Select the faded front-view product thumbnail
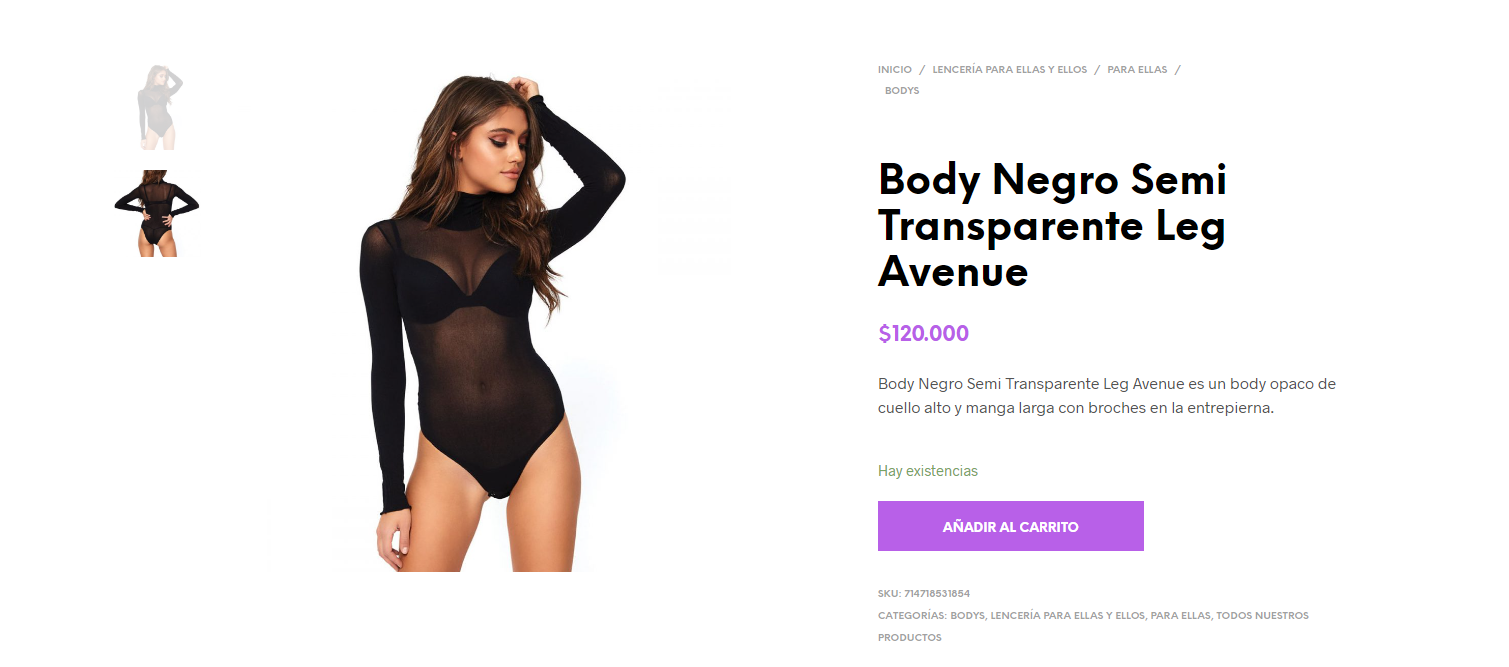Image resolution: width=1509 pixels, height=667 pixels. click(158, 107)
